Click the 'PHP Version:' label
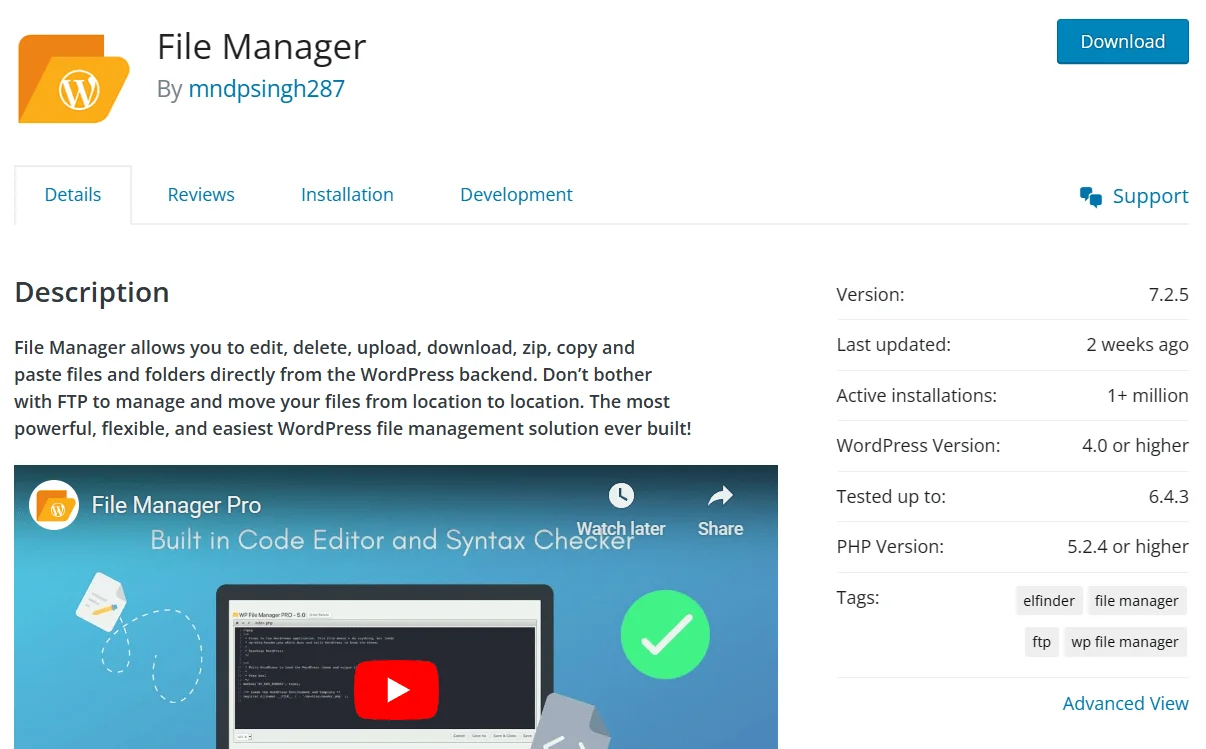The image size is (1206, 749). point(890,547)
